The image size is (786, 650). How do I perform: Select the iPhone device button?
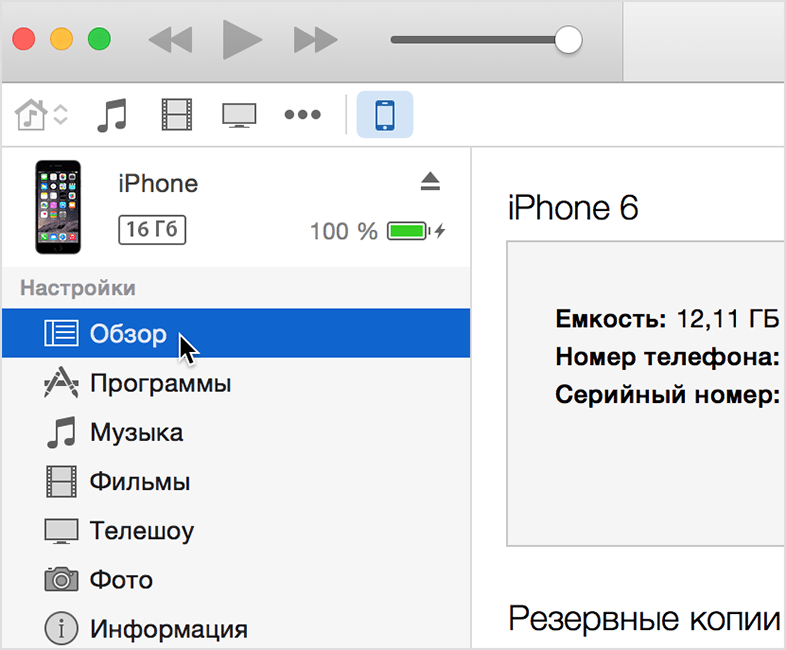(384, 115)
